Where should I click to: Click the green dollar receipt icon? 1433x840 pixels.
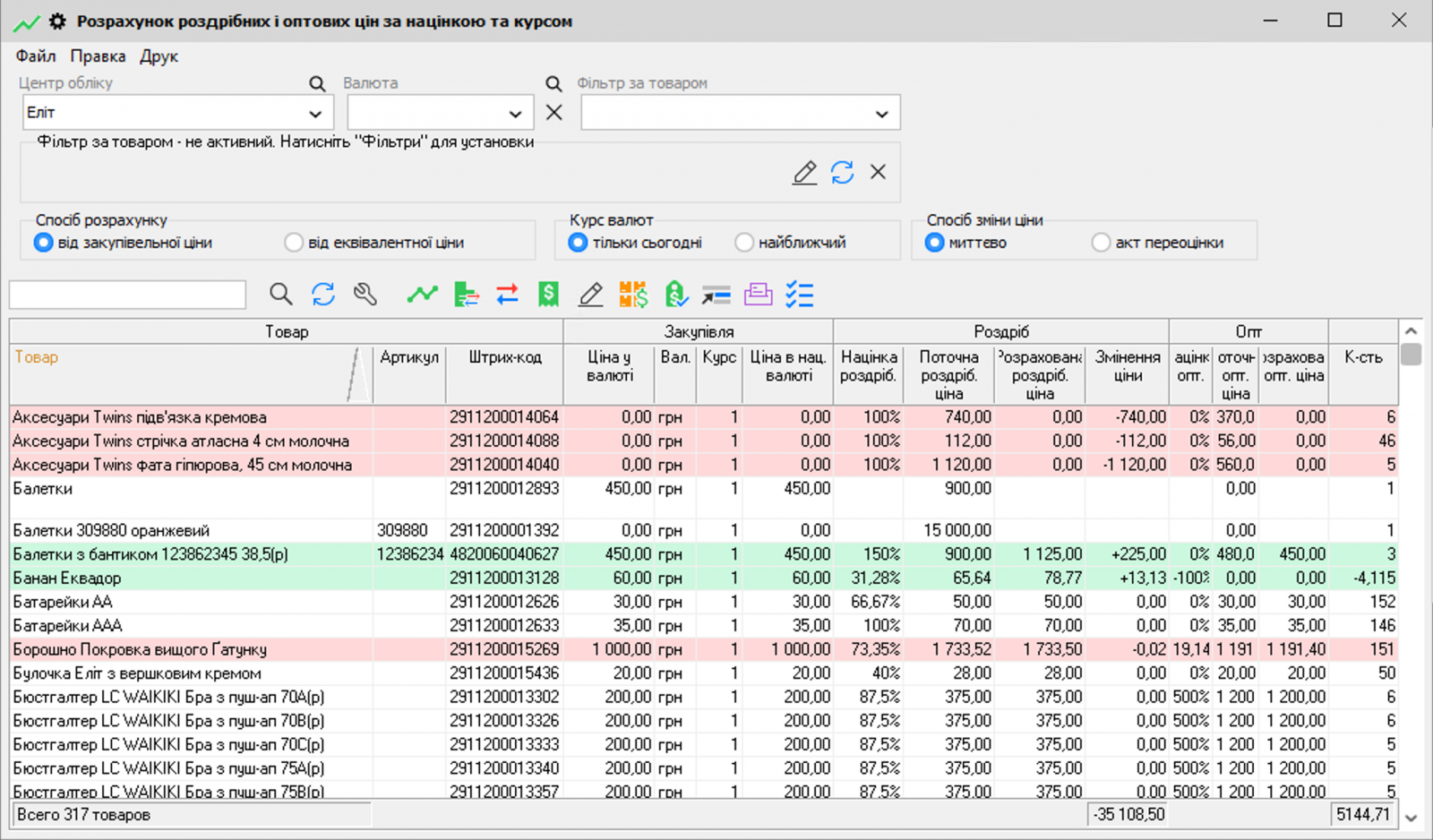(x=548, y=295)
